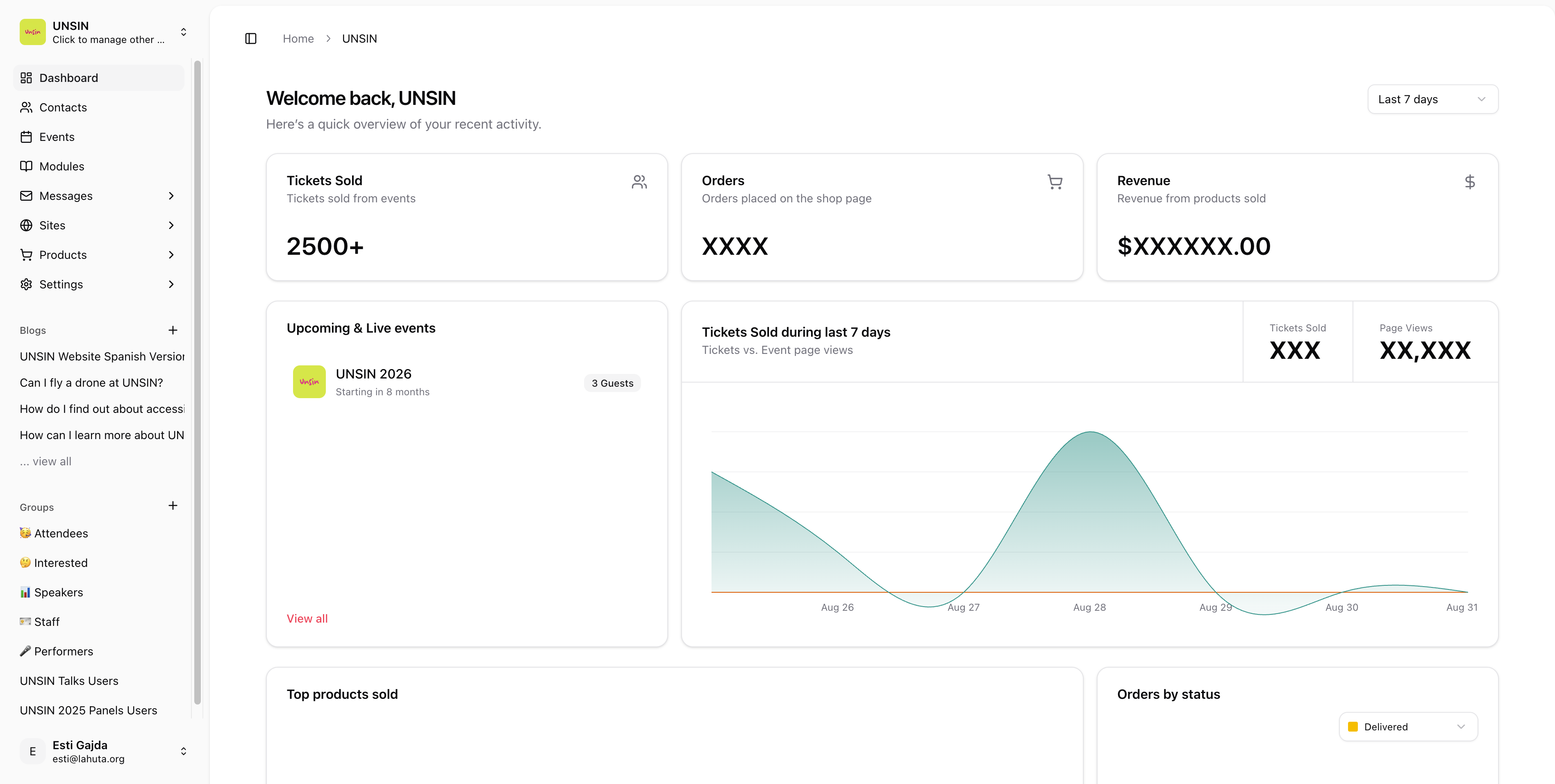Click View all under upcoming events

tap(307, 619)
